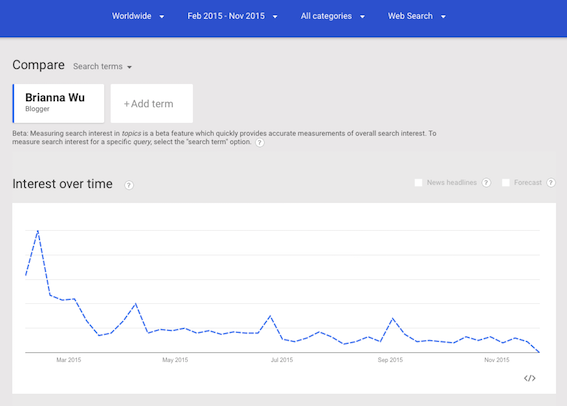Expand the Search terms dropdown
The image size is (567, 406).
[x=102, y=67]
